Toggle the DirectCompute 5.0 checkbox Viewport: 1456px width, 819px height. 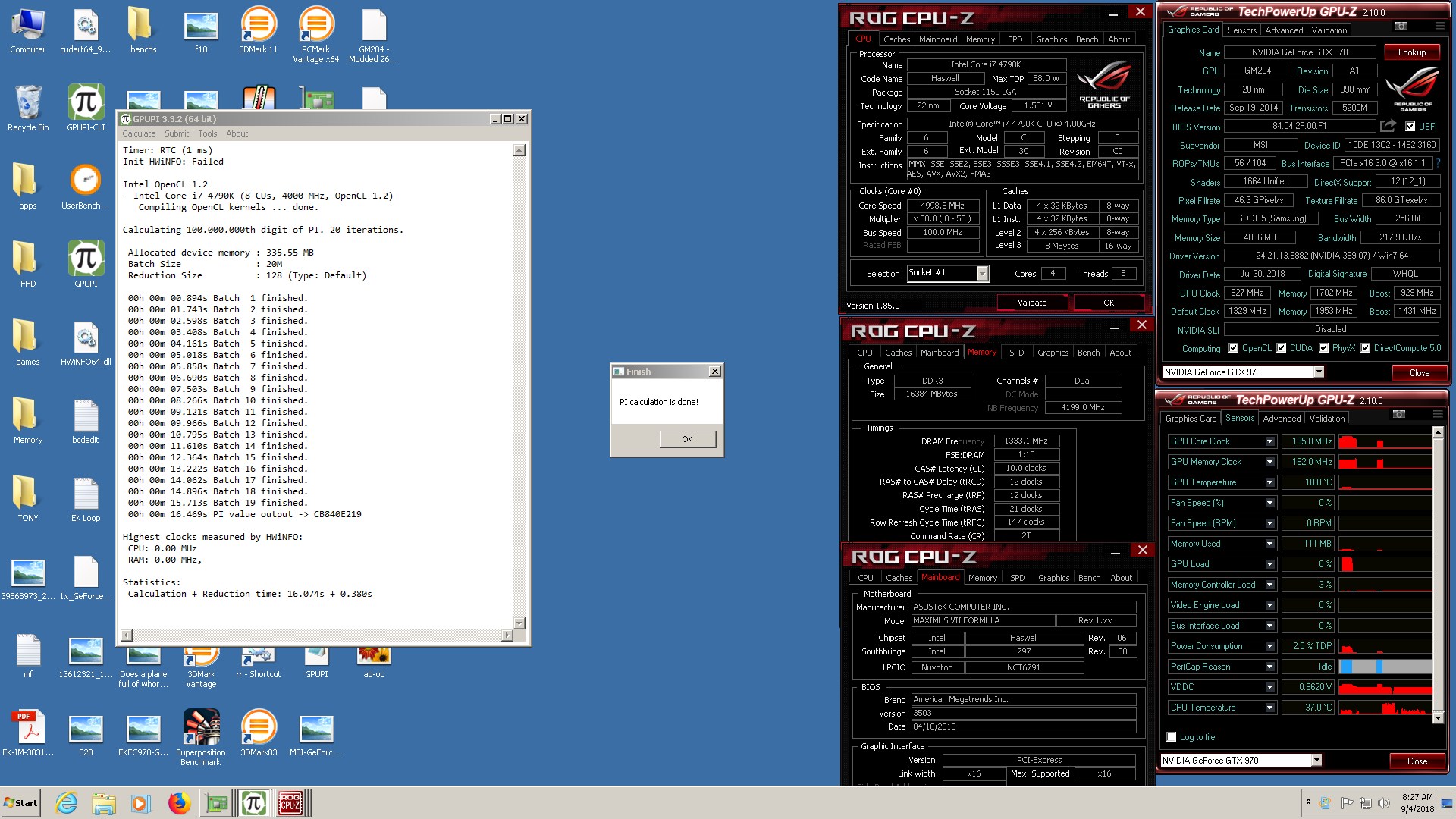click(x=1365, y=348)
